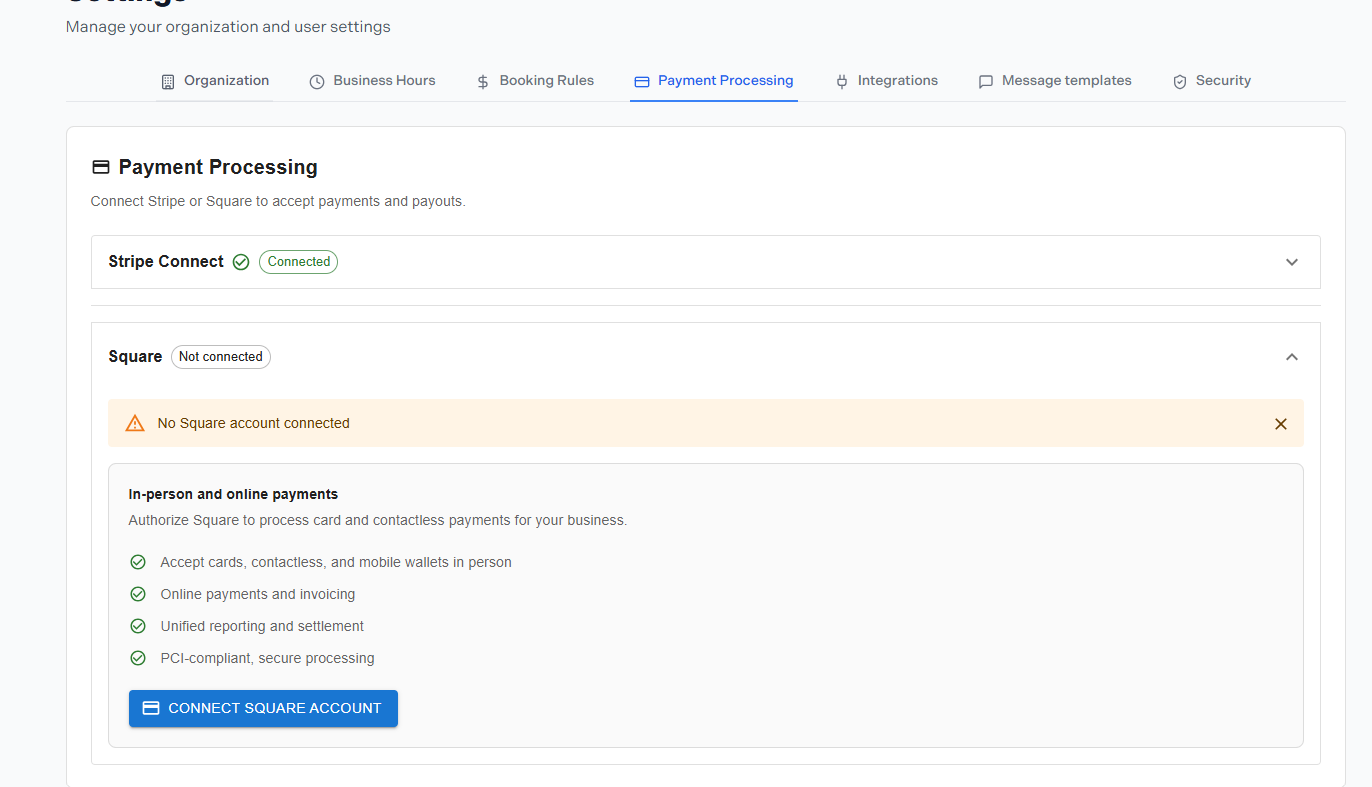1372x787 pixels.
Task: Collapse the Square section chevron
Action: tap(1292, 357)
